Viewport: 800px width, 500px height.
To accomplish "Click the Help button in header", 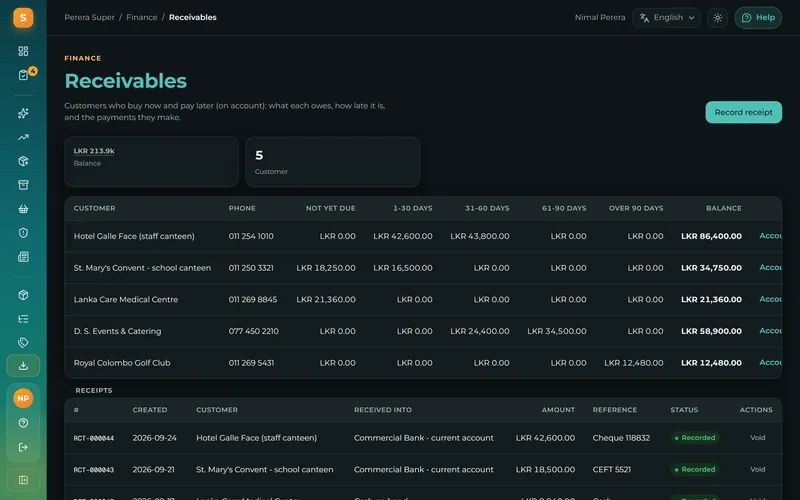I will pos(758,18).
